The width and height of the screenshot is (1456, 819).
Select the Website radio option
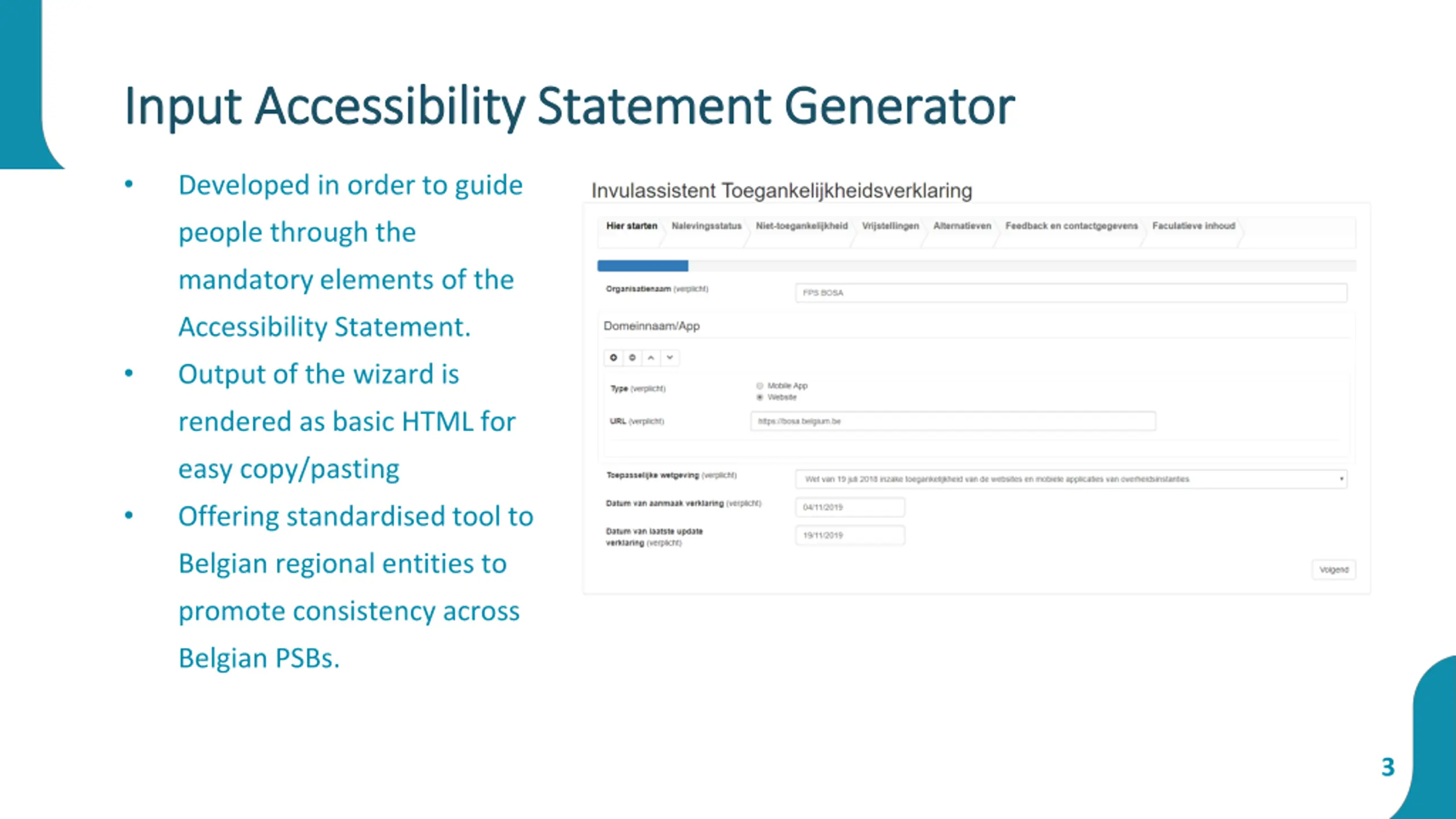(x=760, y=397)
